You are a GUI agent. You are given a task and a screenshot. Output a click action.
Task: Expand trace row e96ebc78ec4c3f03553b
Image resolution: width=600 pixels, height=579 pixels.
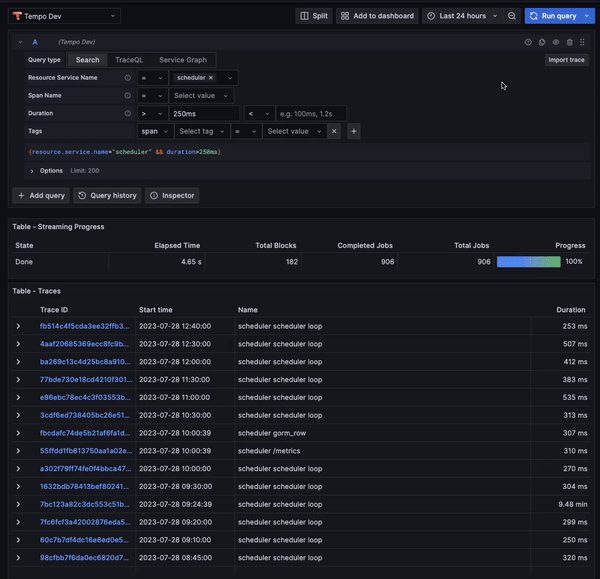[18, 398]
